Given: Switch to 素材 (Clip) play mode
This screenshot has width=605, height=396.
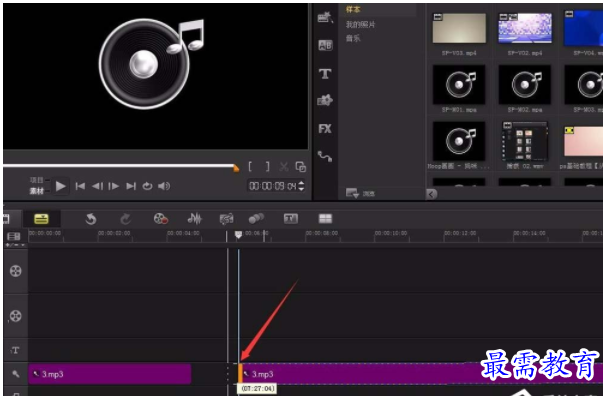Looking at the screenshot, I should coord(37,191).
